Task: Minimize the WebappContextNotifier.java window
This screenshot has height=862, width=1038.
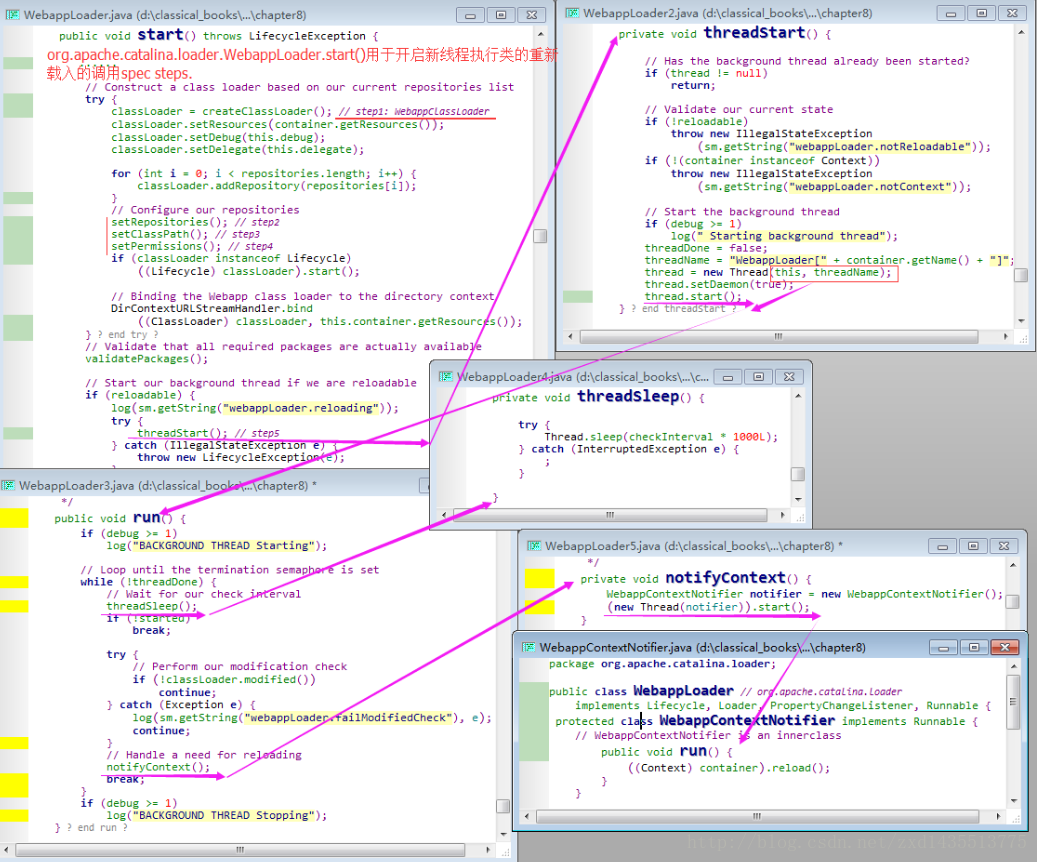Action: click(943, 647)
